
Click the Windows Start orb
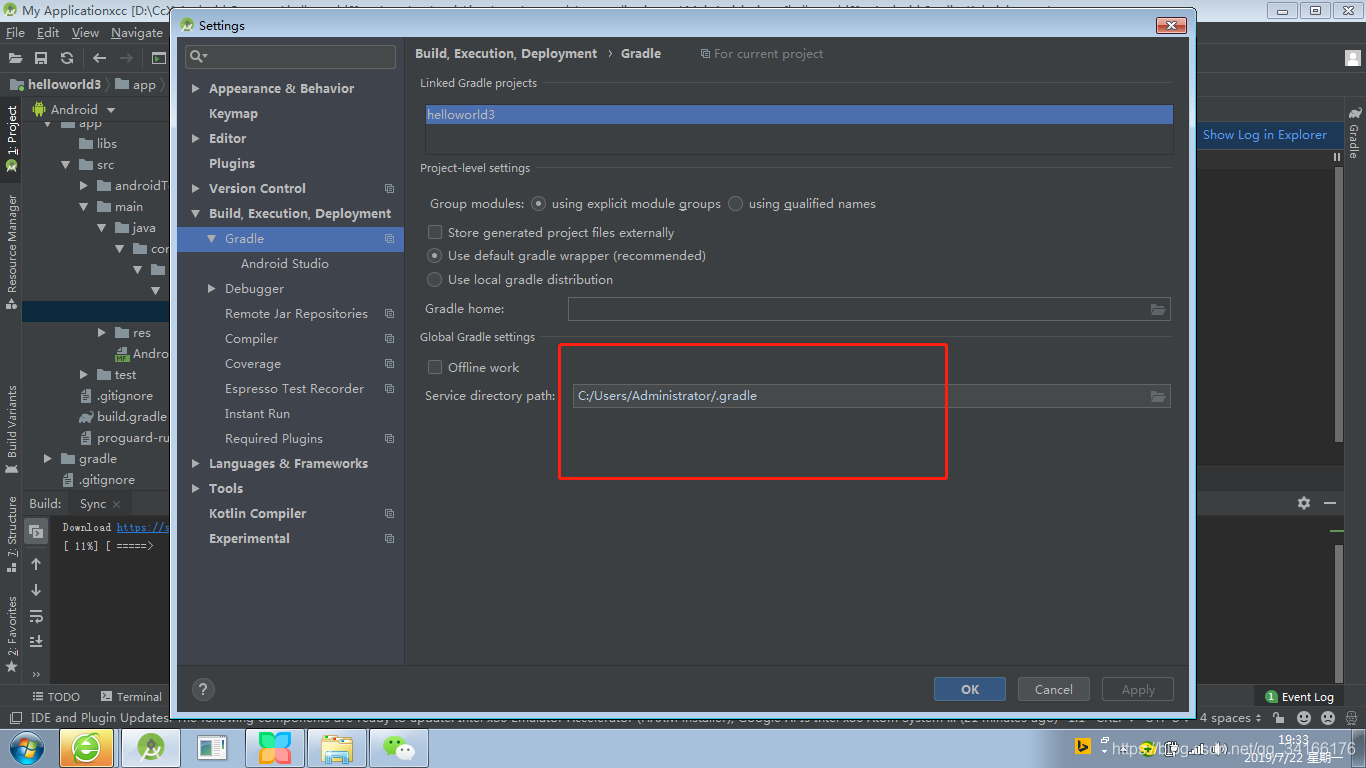point(25,748)
